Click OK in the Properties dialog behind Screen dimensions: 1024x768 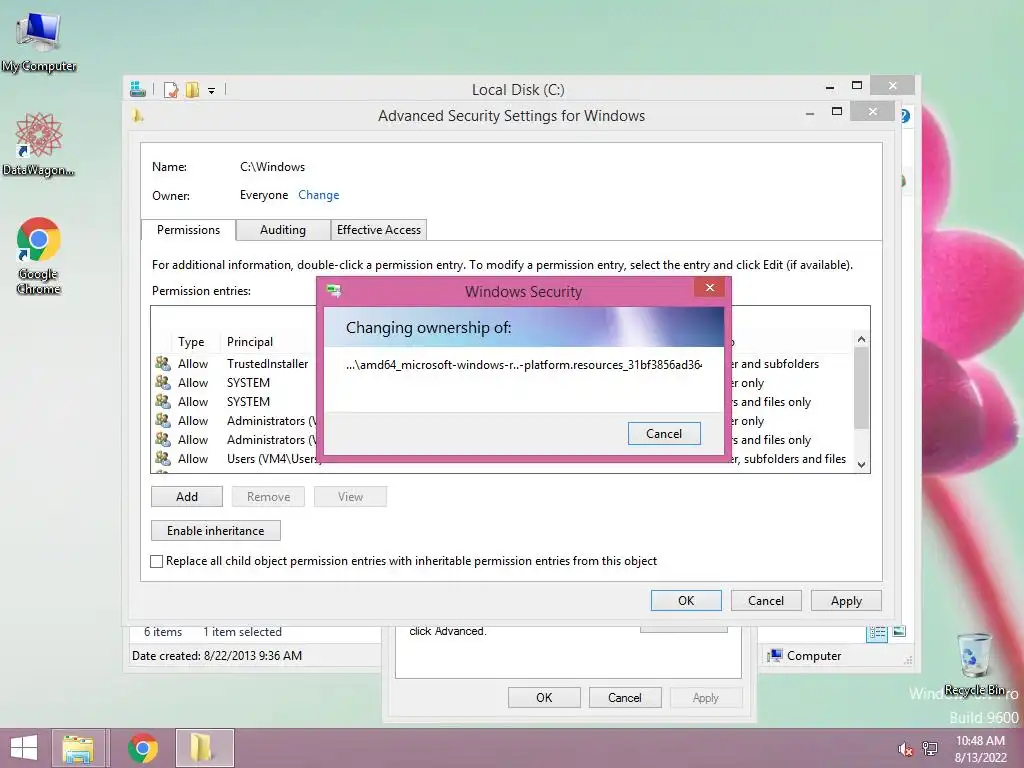pos(544,697)
